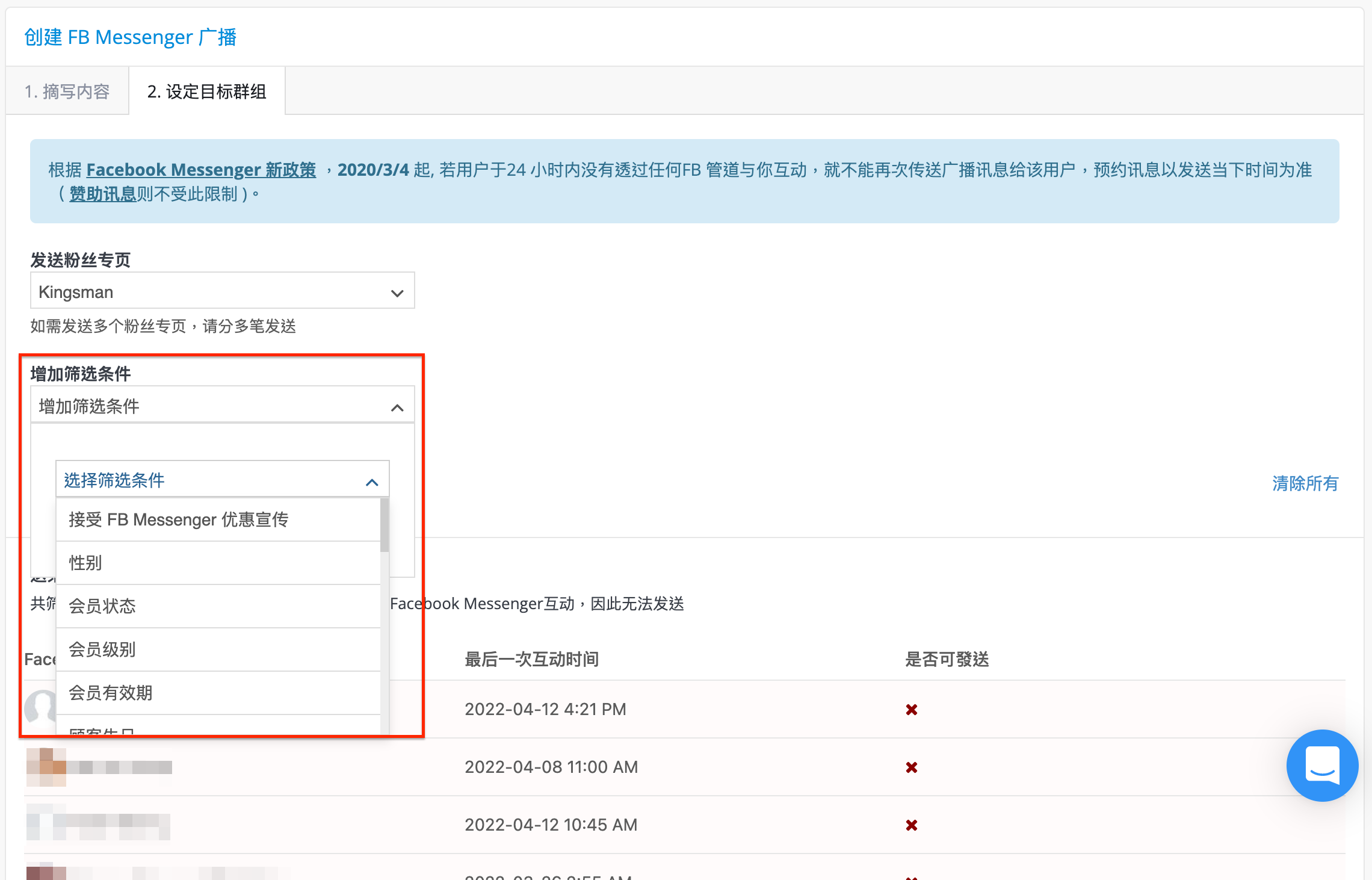Click 清除所有 to clear filters
This screenshot has width=1372, height=880.
[x=1305, y=483]
